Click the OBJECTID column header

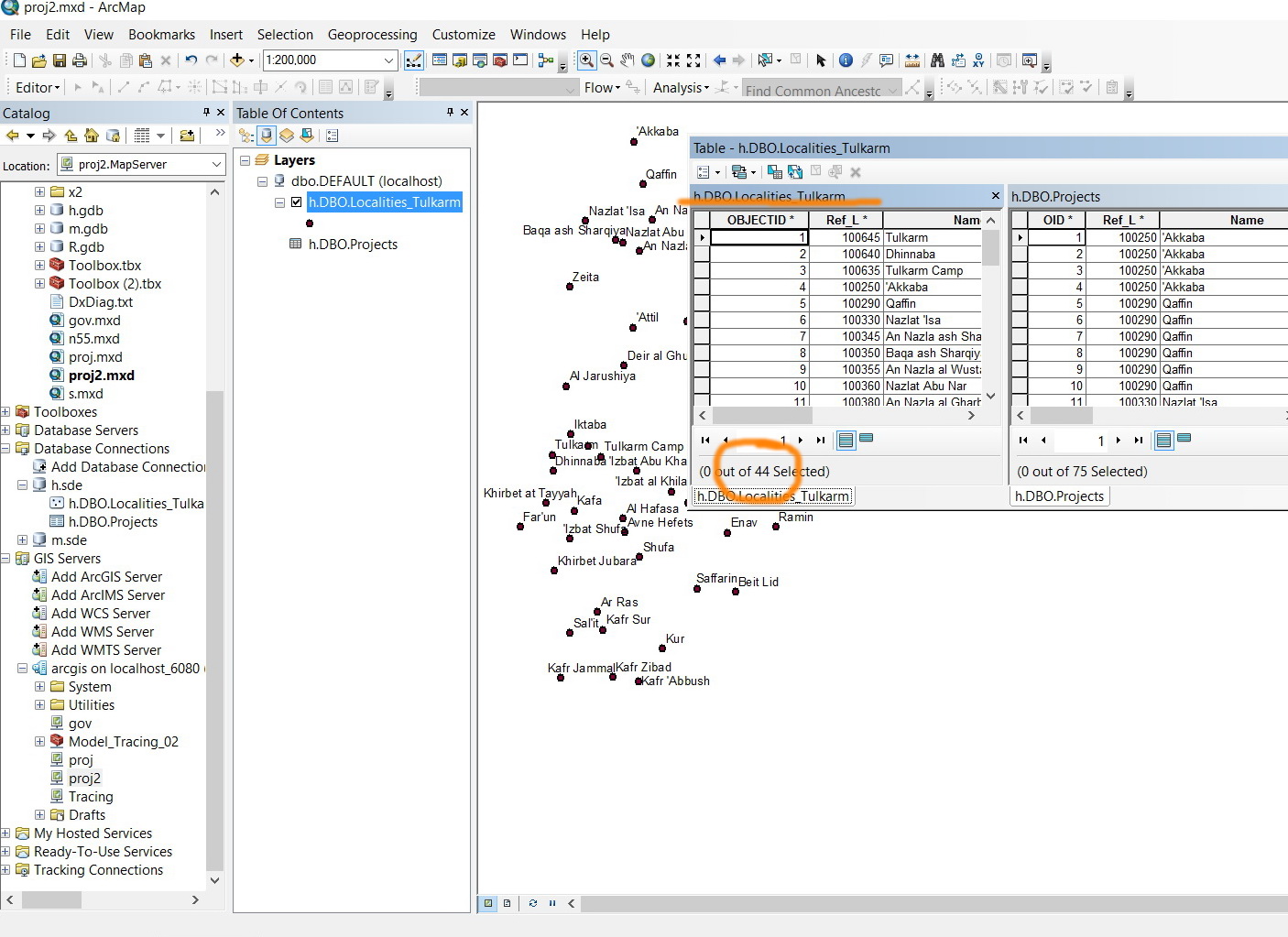[x=759, y=220]
